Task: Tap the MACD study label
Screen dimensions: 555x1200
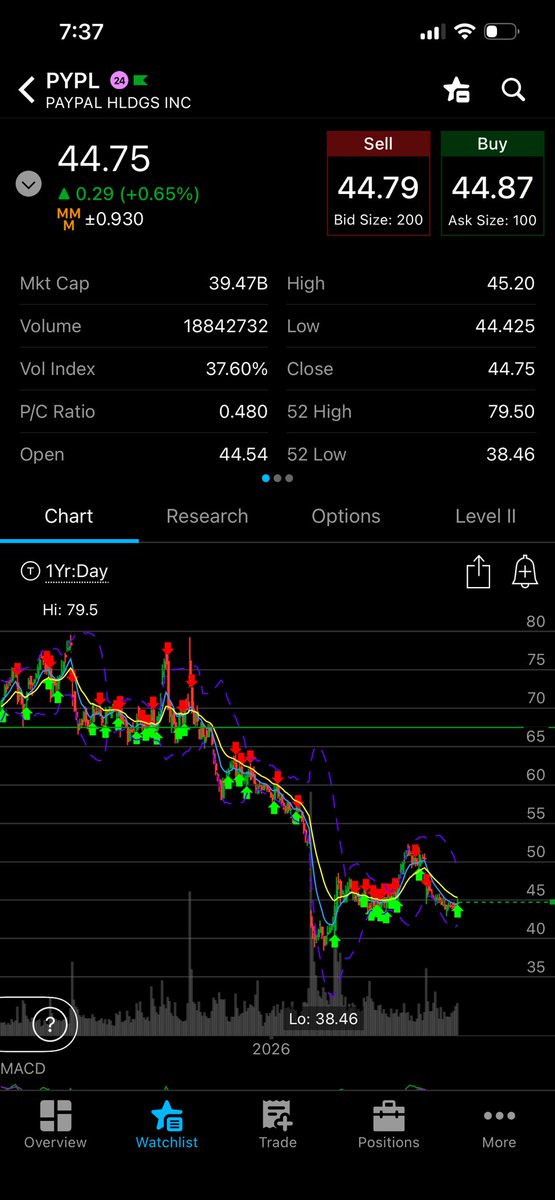Action: pos(23,1069)
